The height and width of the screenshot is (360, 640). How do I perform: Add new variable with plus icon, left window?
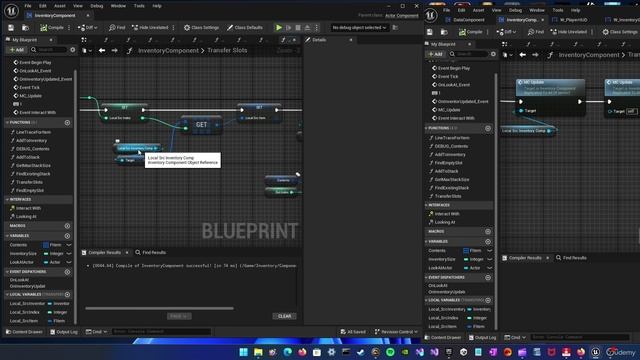[67, 236]
